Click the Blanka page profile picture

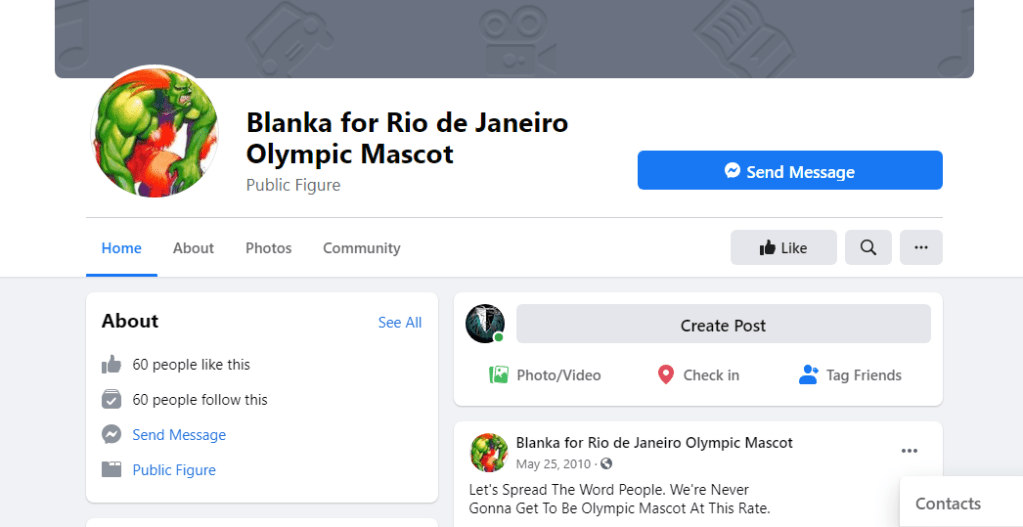click(x=155, y=133)
